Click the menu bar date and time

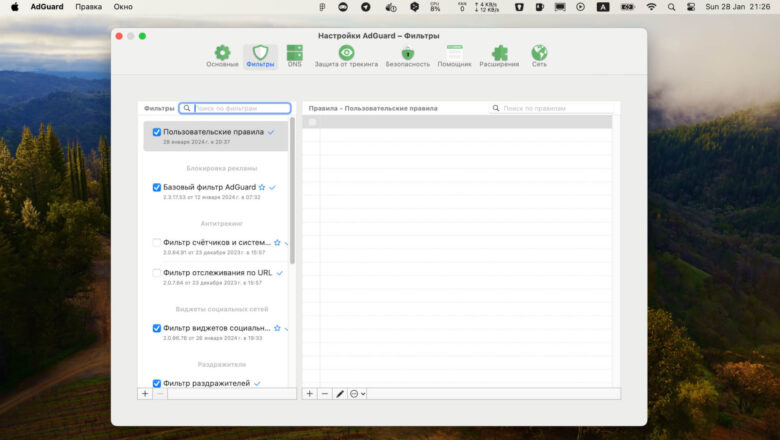click(738, 7)
